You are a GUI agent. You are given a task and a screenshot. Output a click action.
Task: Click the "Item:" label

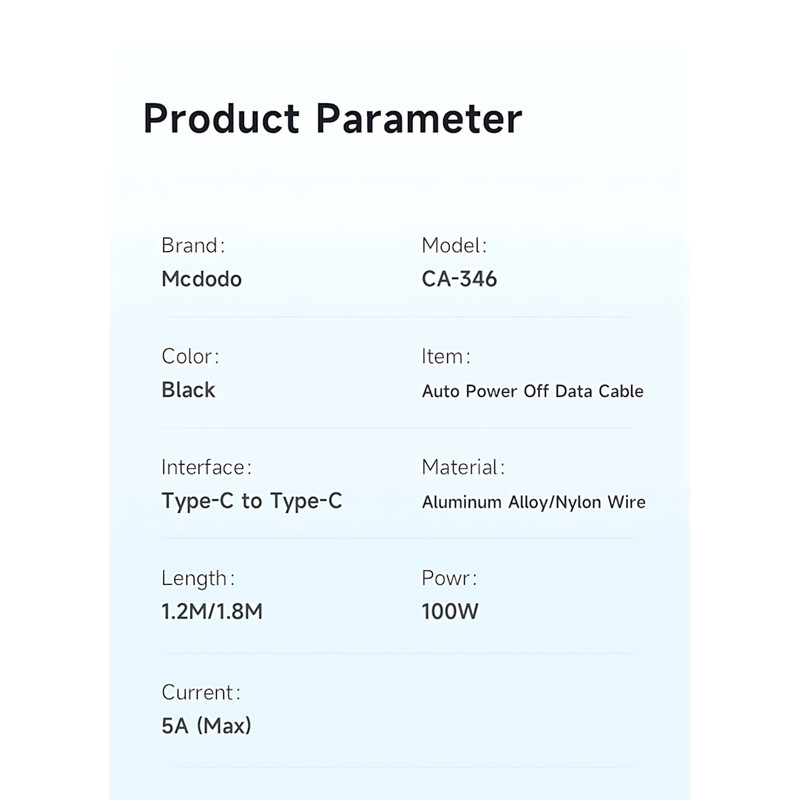pyautogui.click(x=446, y=357)
